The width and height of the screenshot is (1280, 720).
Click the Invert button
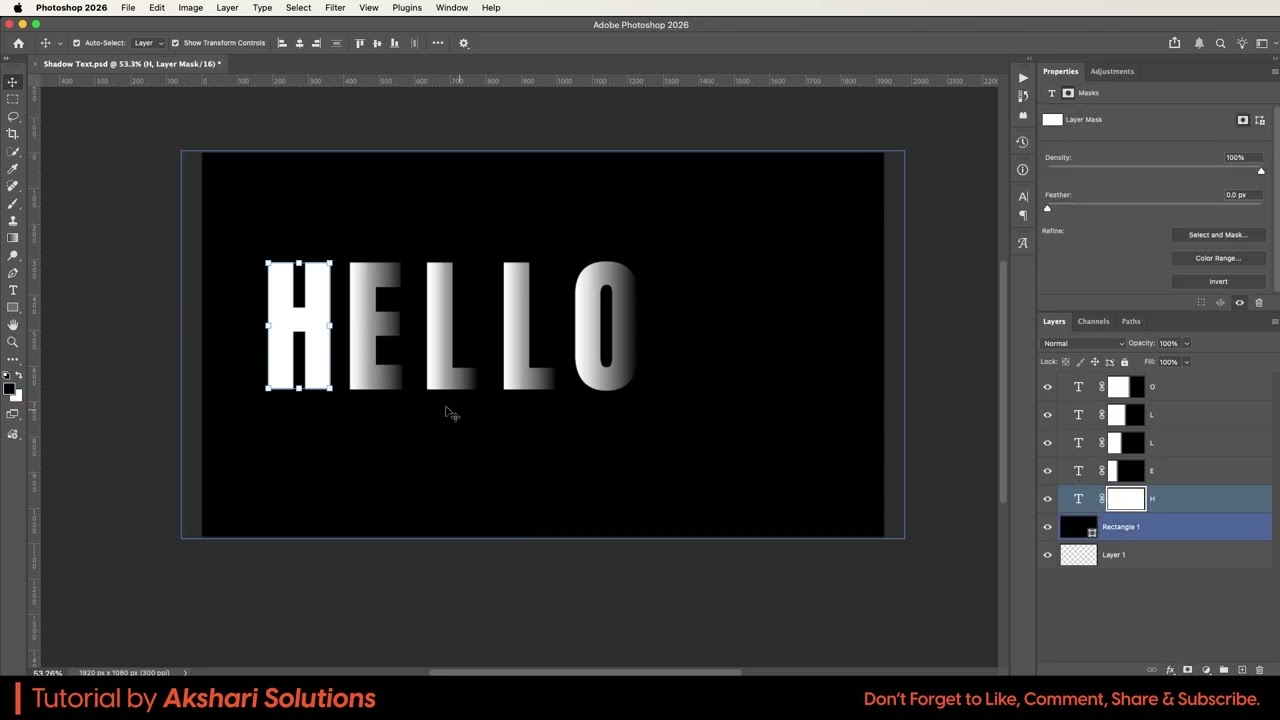pyautogui.click(x=1217, y=282)
